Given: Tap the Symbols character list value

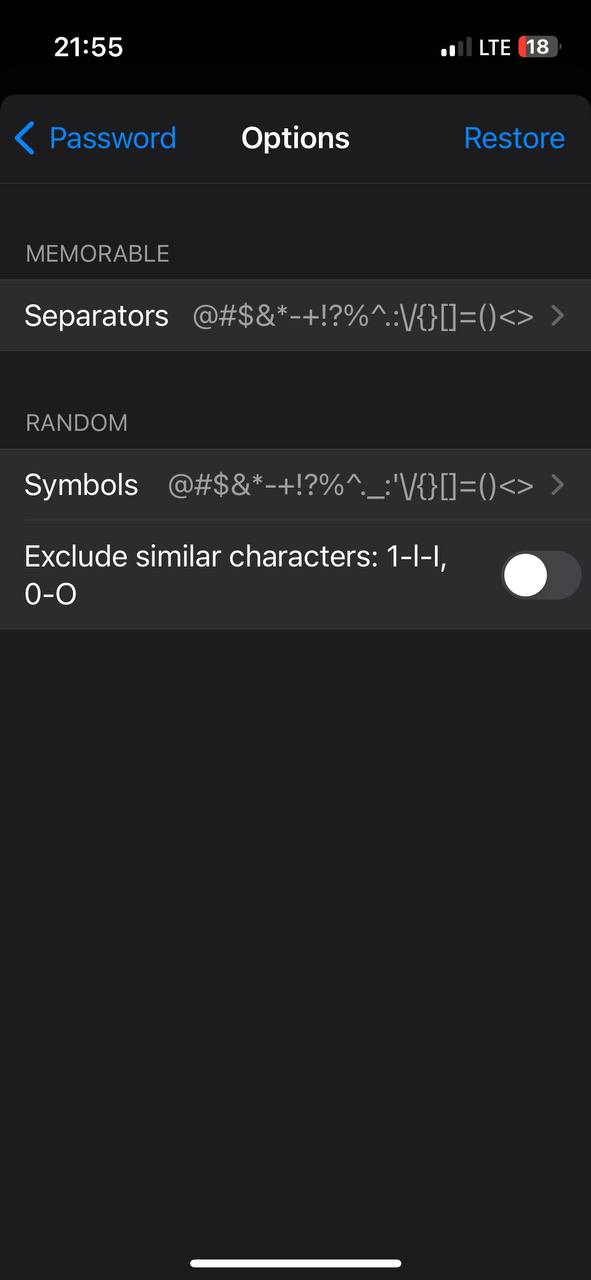Looking at the screenshot, I should (x=350, y=485).
